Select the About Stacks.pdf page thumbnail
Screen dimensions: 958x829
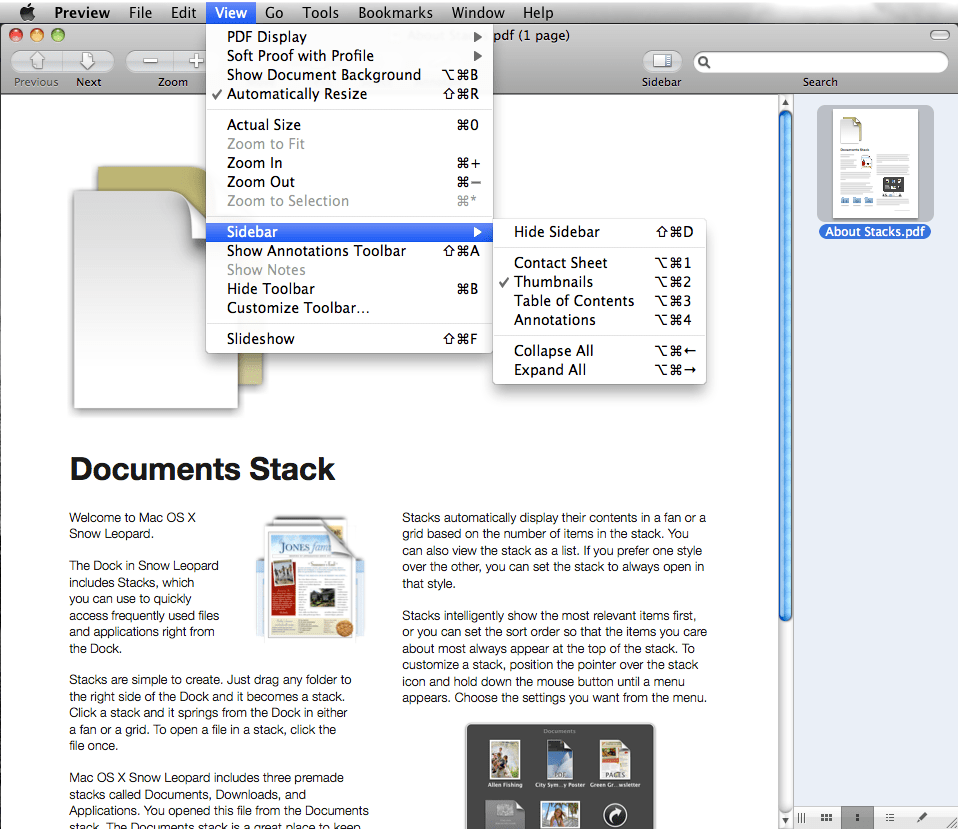875,163
